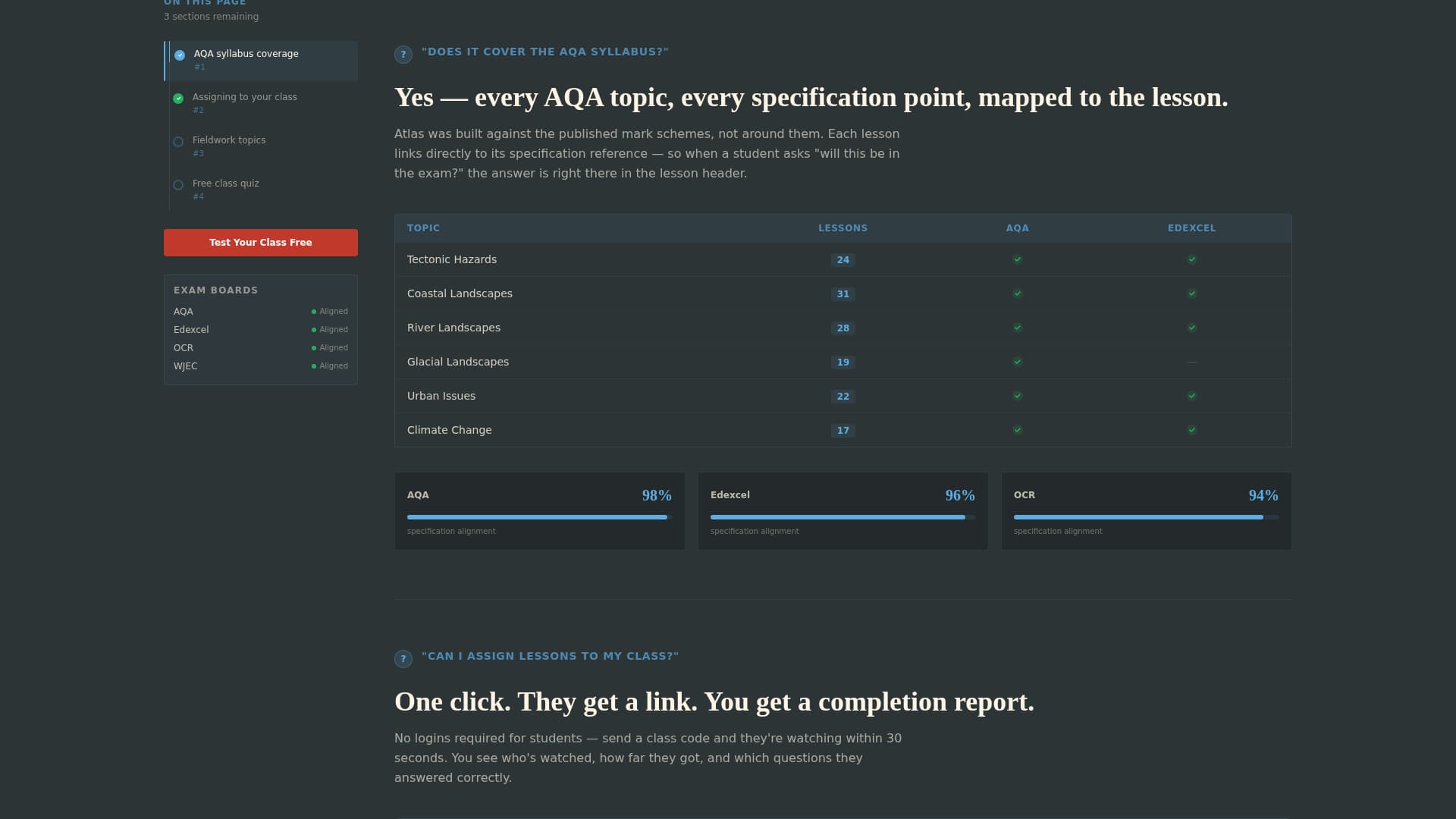
Task: Click the OCR specification alignment progress bar
Action: click(1146, 517)
